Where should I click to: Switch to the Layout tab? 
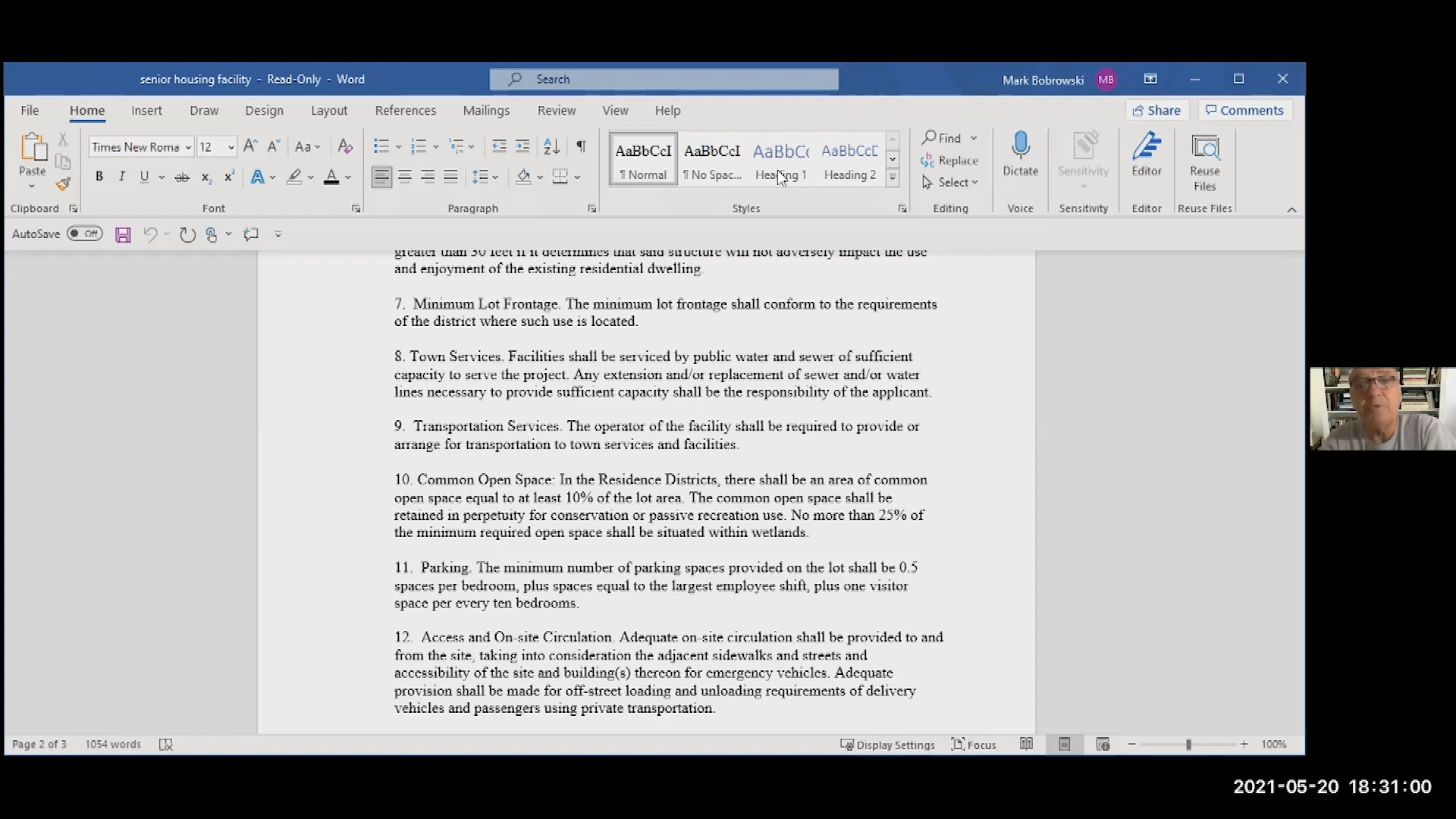(328, 111)
